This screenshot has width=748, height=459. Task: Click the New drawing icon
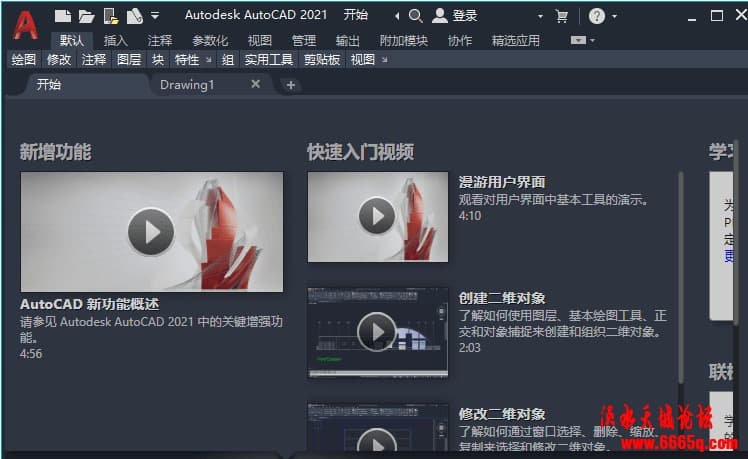[63, 16]
